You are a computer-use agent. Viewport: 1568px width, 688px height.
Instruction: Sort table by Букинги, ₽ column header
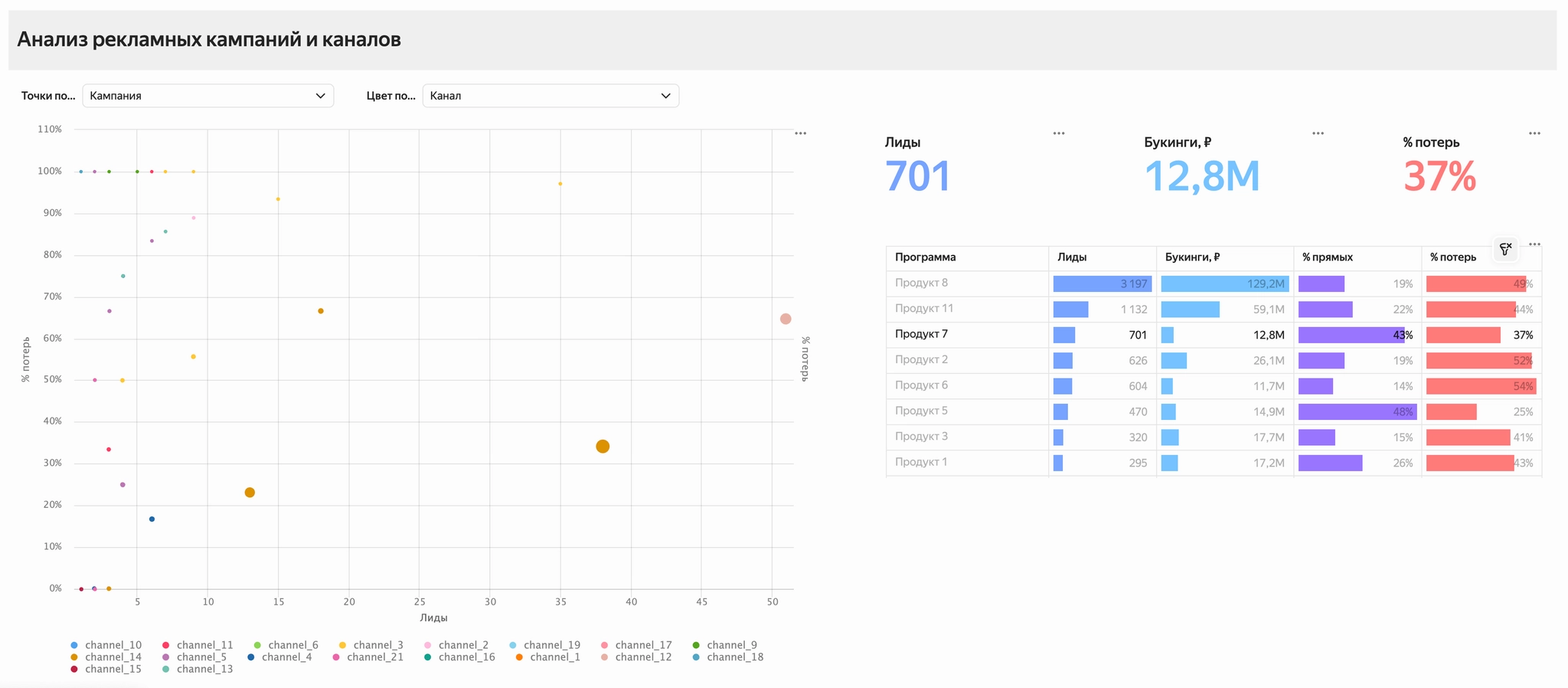pos(1192,257)
